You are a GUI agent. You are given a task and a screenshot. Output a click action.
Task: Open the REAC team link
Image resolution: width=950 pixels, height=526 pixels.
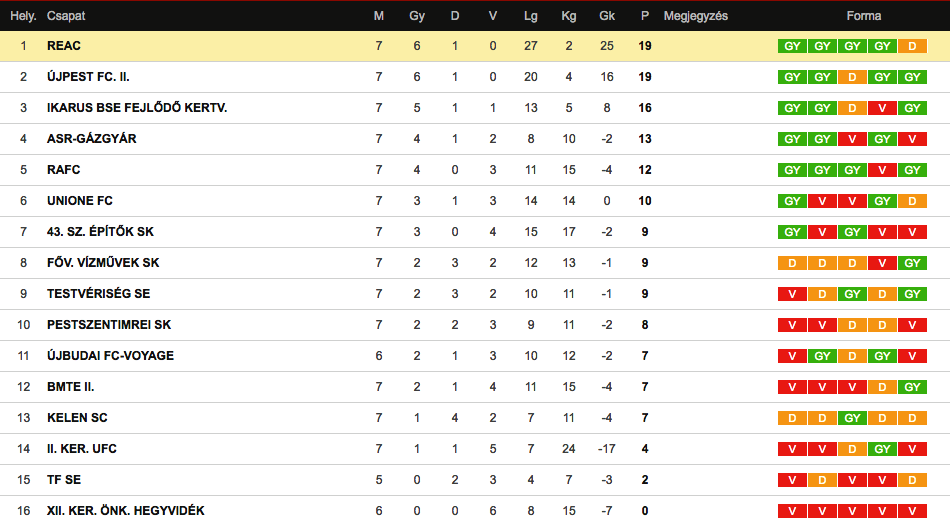pyautogui.click(x=64, y=46)
